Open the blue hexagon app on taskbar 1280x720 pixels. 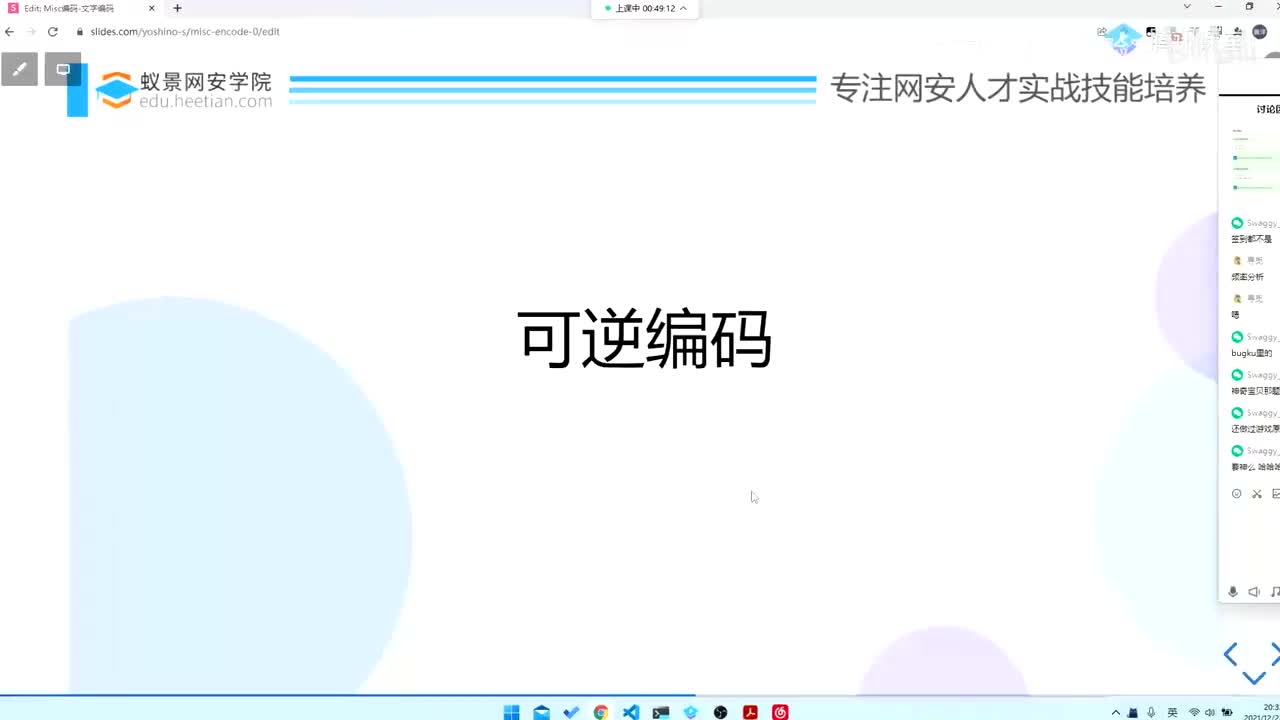tap(691, 712)
